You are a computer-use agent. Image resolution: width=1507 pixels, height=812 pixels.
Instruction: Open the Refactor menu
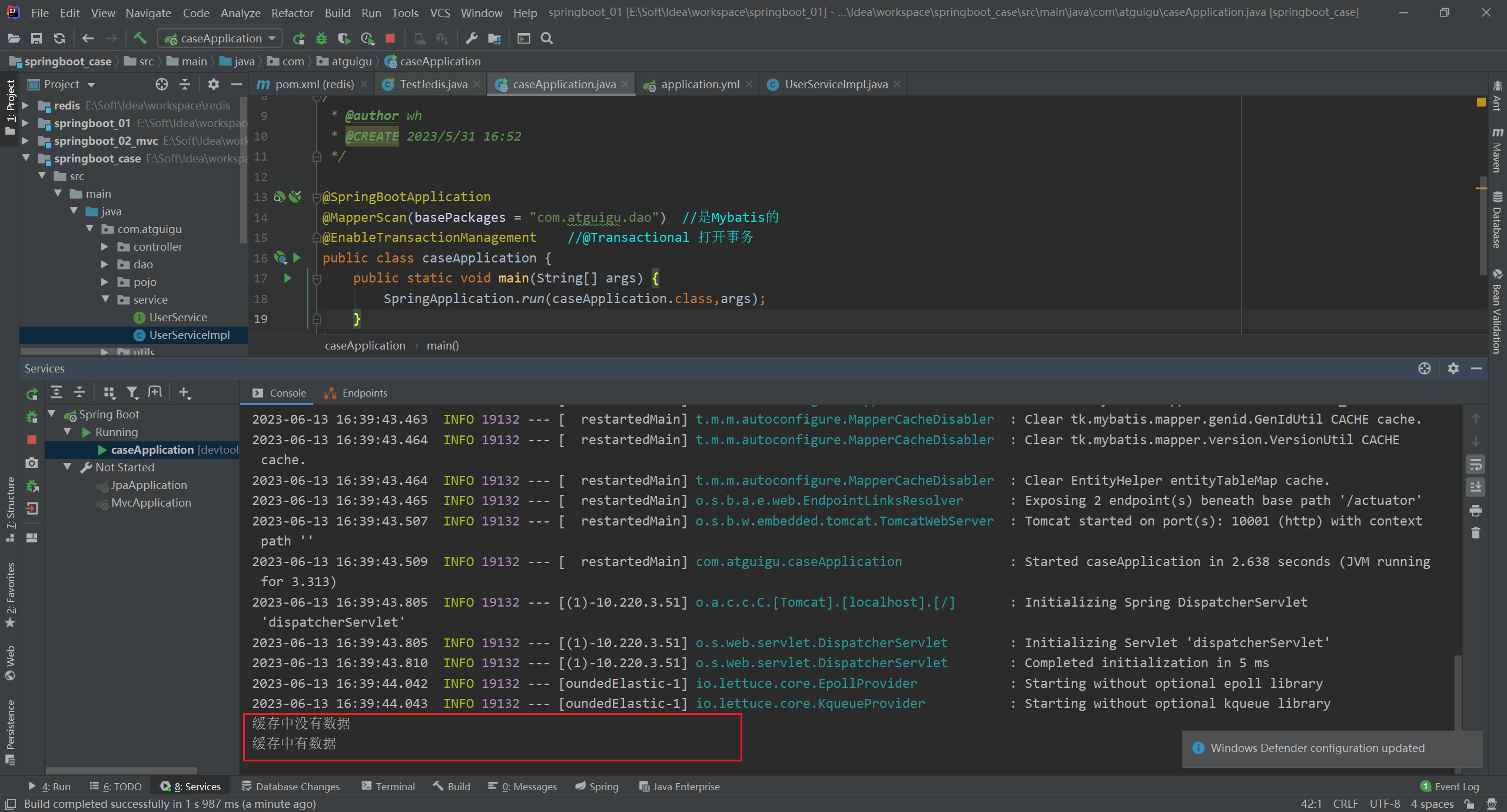click(x=292, y=12)
